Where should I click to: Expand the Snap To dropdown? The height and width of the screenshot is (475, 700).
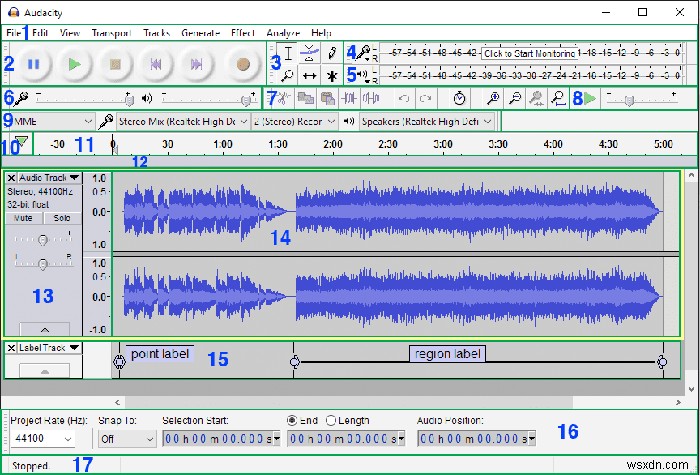click(127, 439)
